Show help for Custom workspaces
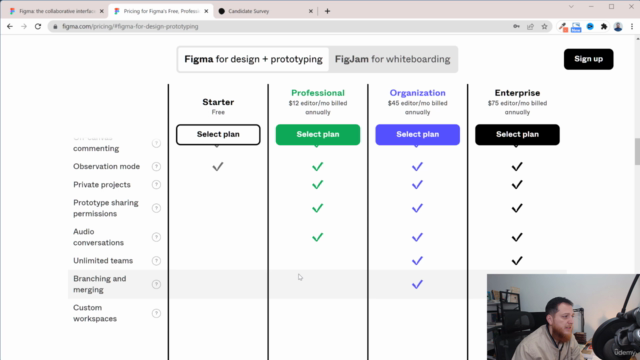Screen dimensions: 640x360 [x=156, y=313]
